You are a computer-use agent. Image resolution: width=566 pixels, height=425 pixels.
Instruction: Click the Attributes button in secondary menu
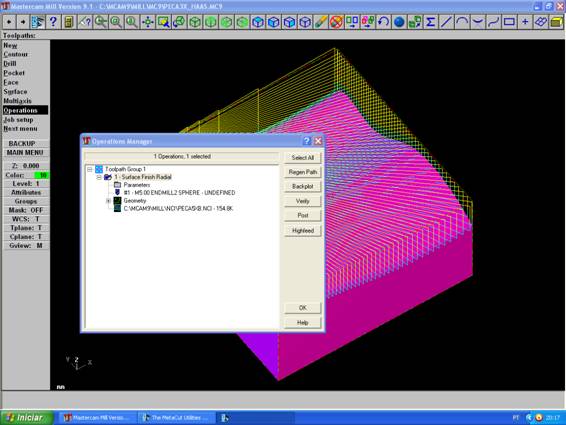point(25,192)
